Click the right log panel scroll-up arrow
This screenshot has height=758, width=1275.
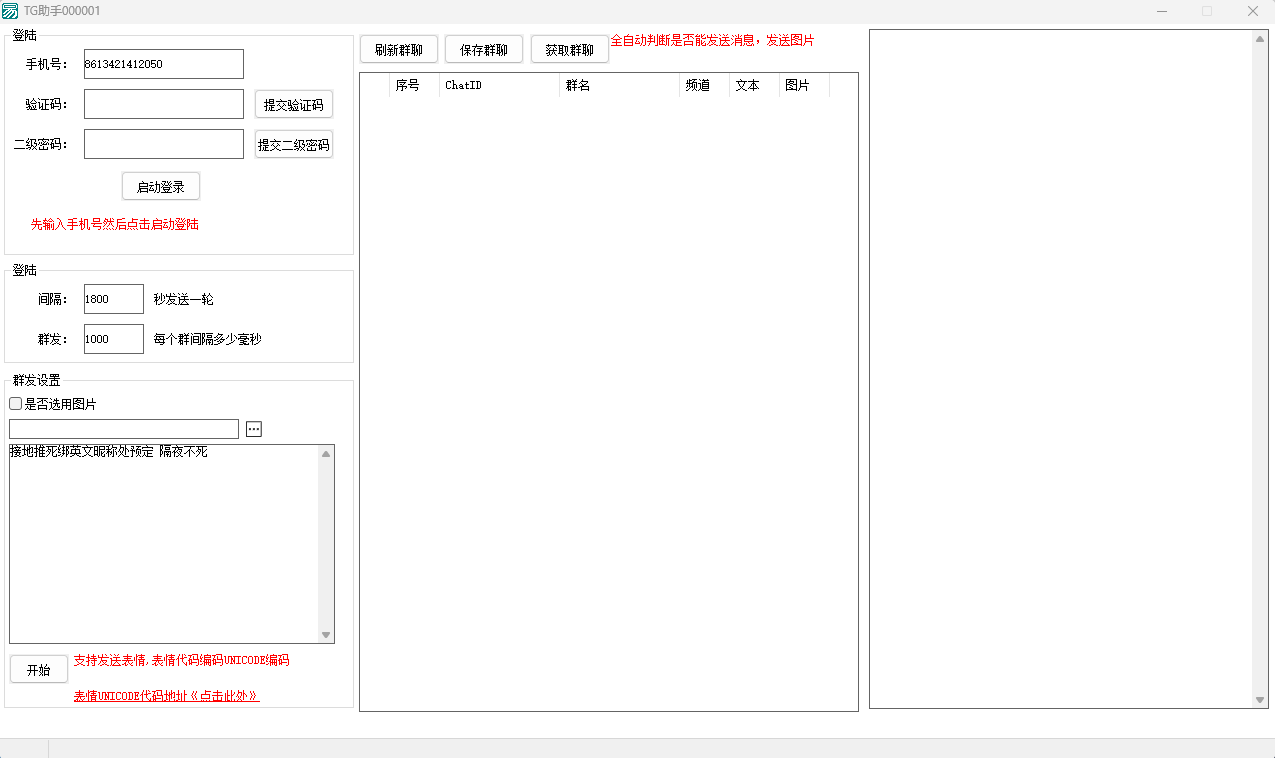click(x=1260, y=39)
